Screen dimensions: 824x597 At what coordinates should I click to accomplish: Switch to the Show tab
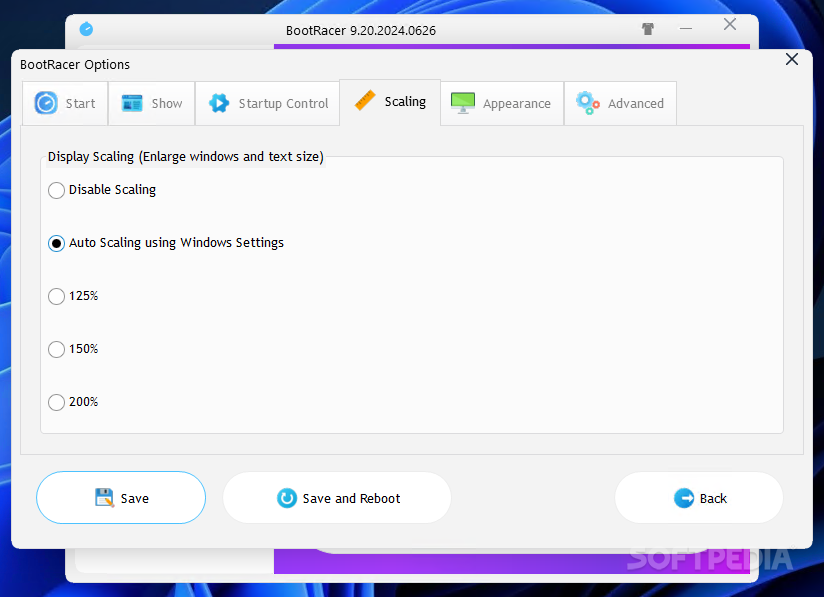coord(152,104)
